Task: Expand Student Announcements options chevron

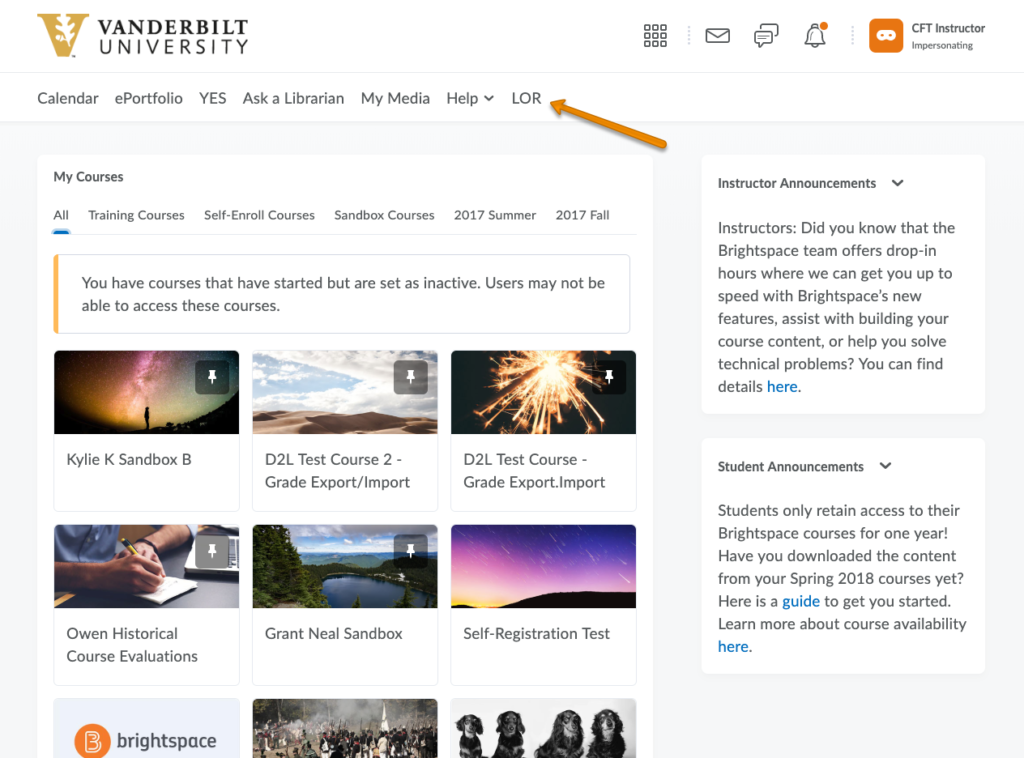Action: (x=885, y=466)
